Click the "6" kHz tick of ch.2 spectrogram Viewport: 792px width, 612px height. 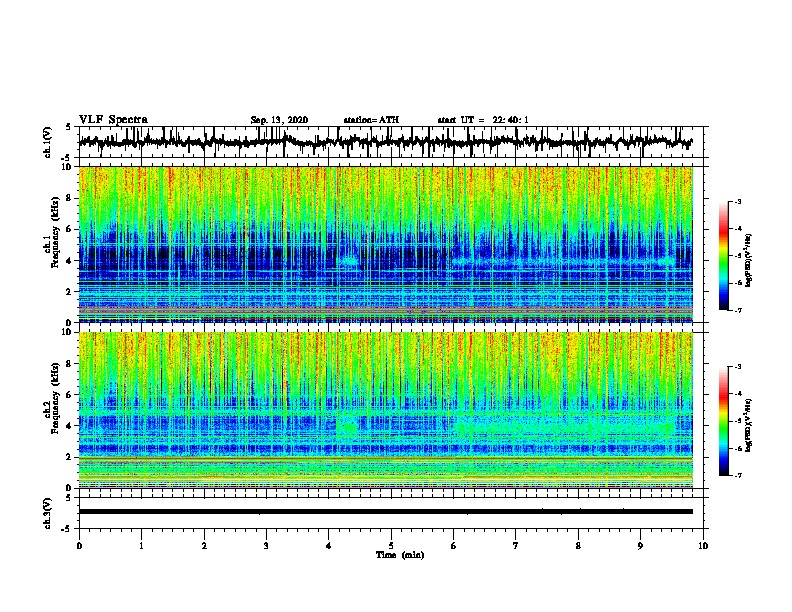pos(70,395)
